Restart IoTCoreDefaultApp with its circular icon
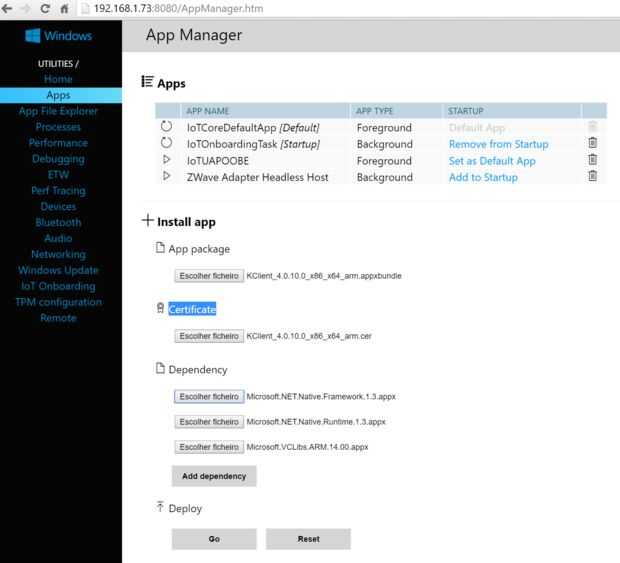The image size is (620, 563). tap(167, 128)
